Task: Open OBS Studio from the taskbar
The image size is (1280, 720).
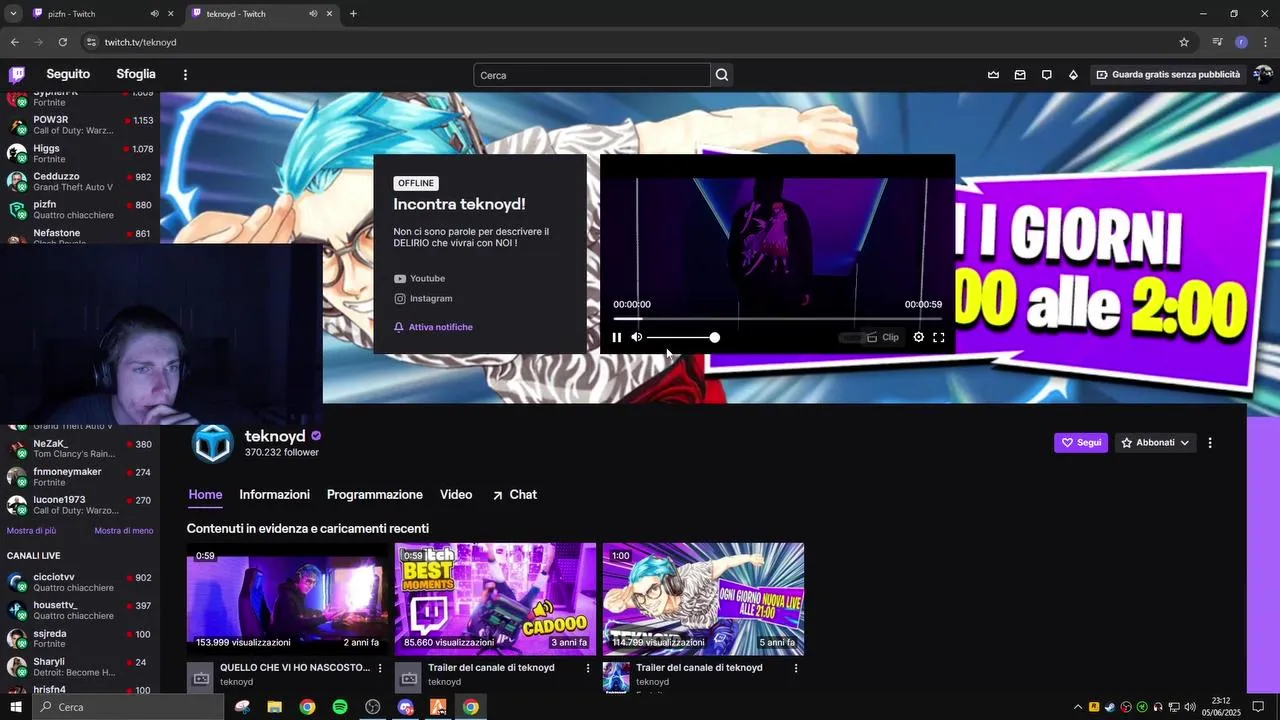Action: click(x=373, y=707)
